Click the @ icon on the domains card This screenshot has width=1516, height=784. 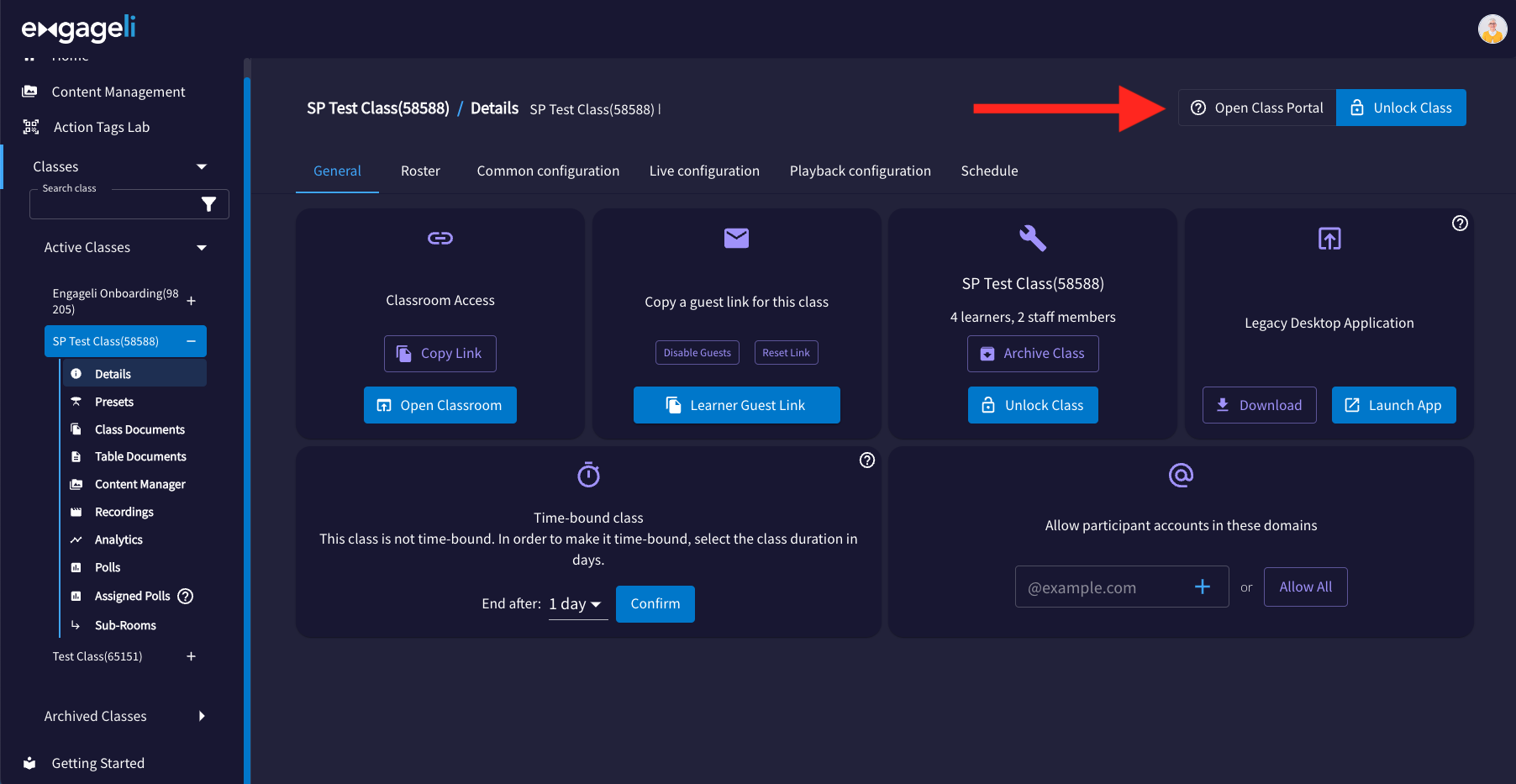tap(1181, 476)
